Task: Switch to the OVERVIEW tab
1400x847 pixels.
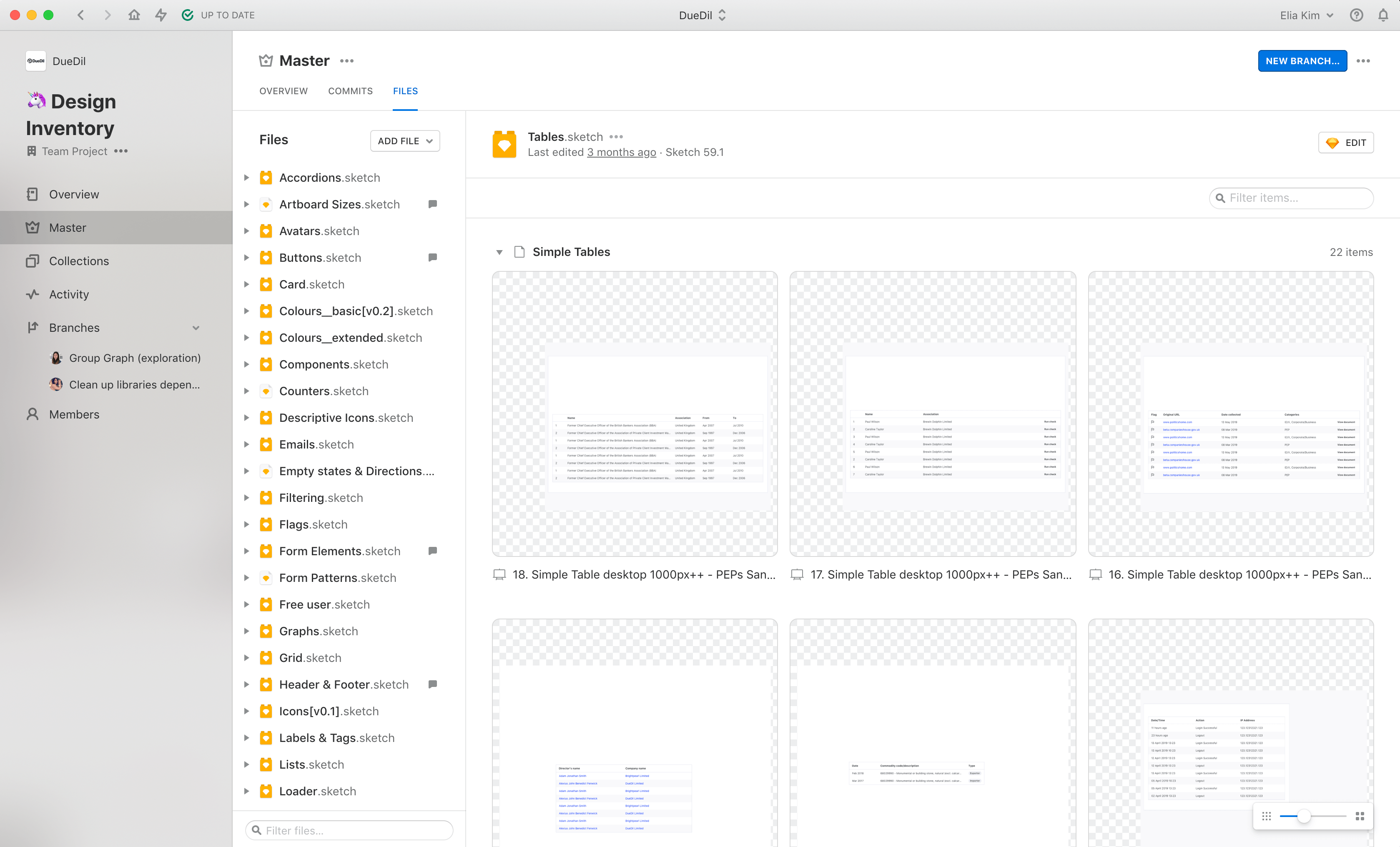Action: 284,91
